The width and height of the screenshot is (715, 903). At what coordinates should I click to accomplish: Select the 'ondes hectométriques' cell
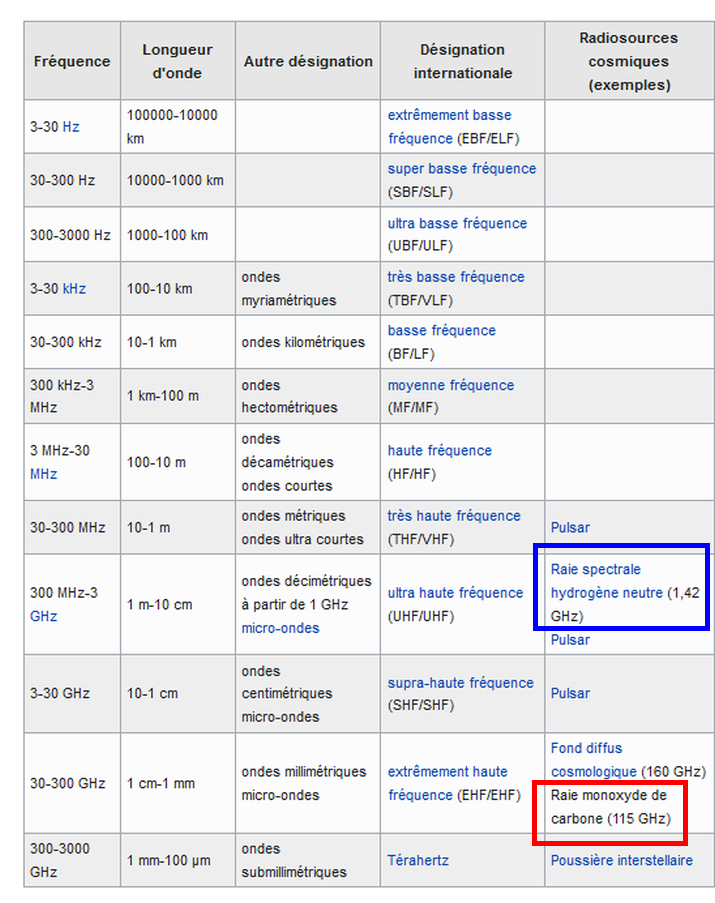(308, 396)
